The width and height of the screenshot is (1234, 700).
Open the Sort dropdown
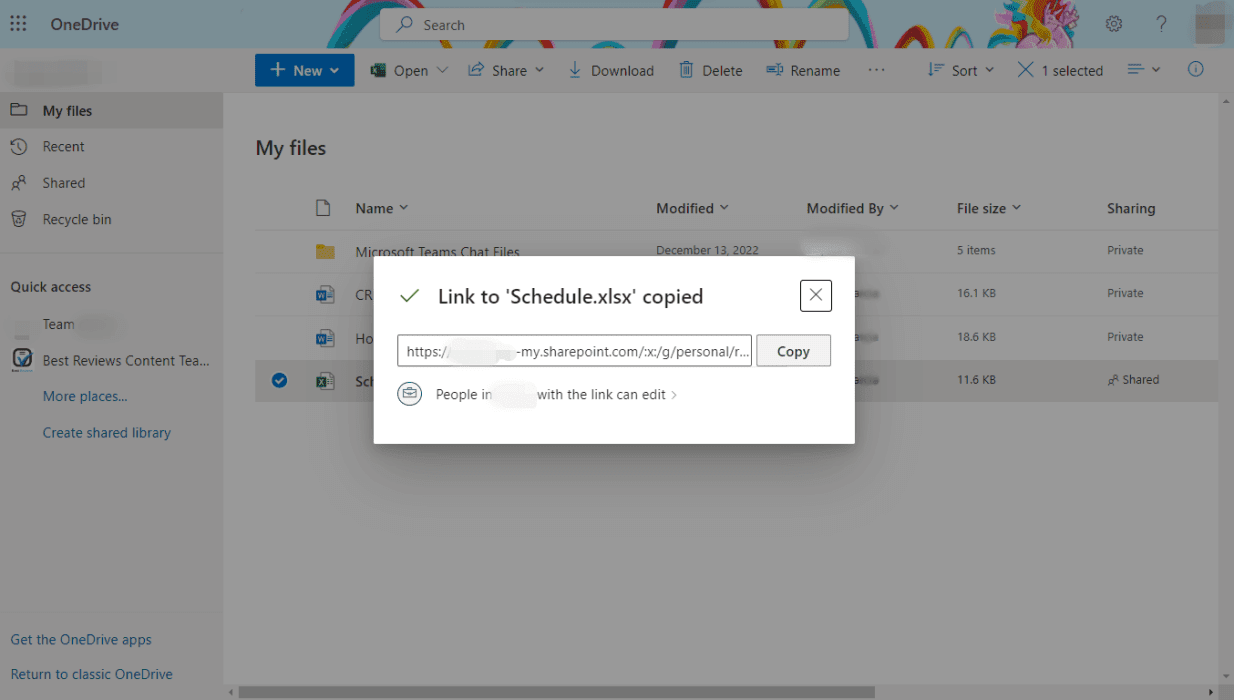960,70
